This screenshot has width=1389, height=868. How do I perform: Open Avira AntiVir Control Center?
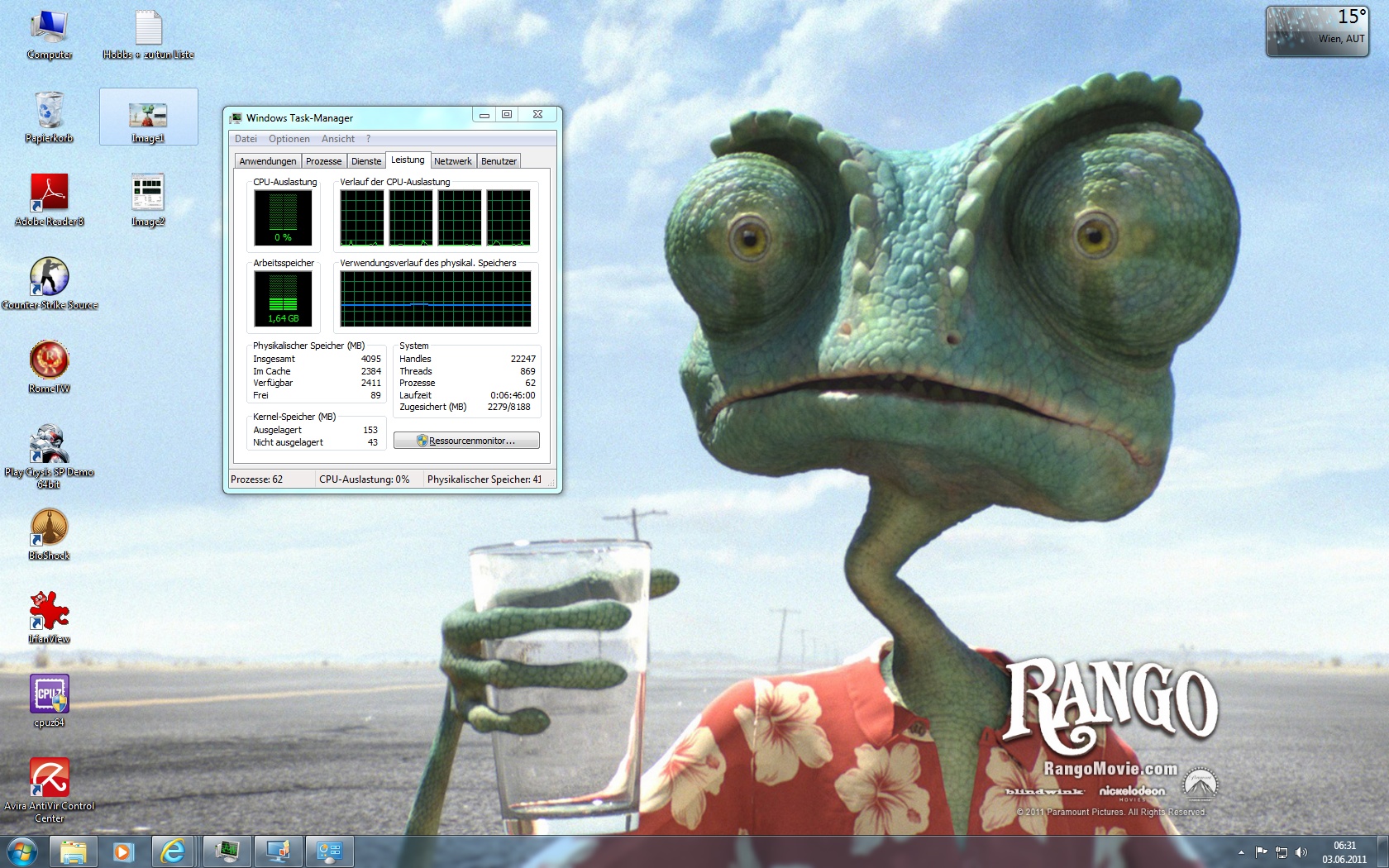[49, 791]
